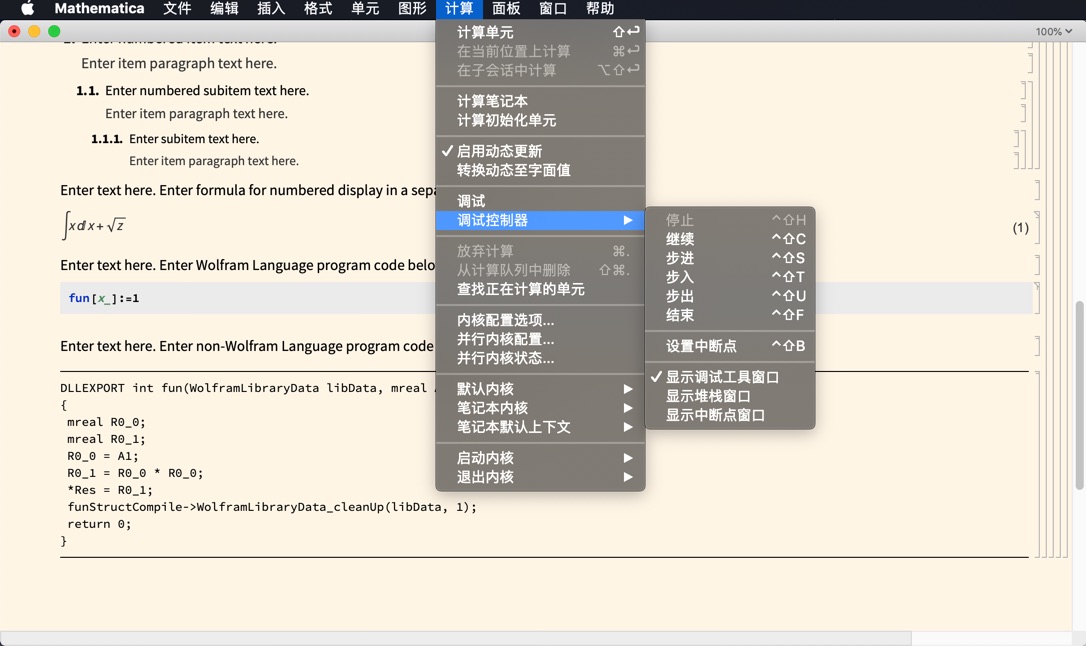Screen dimensions: 1086x646
Task: Open the 窗口 menu
Action: click(x=553, y=8)
